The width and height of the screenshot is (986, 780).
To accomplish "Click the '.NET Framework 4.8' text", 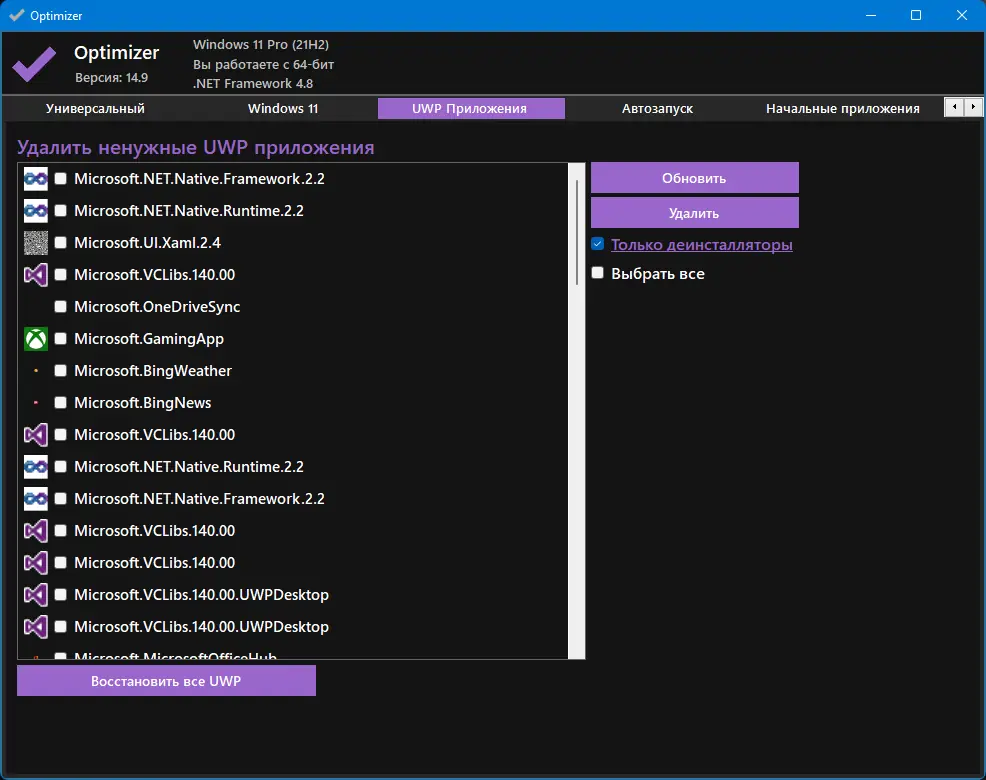I will (x=253, y=84).
